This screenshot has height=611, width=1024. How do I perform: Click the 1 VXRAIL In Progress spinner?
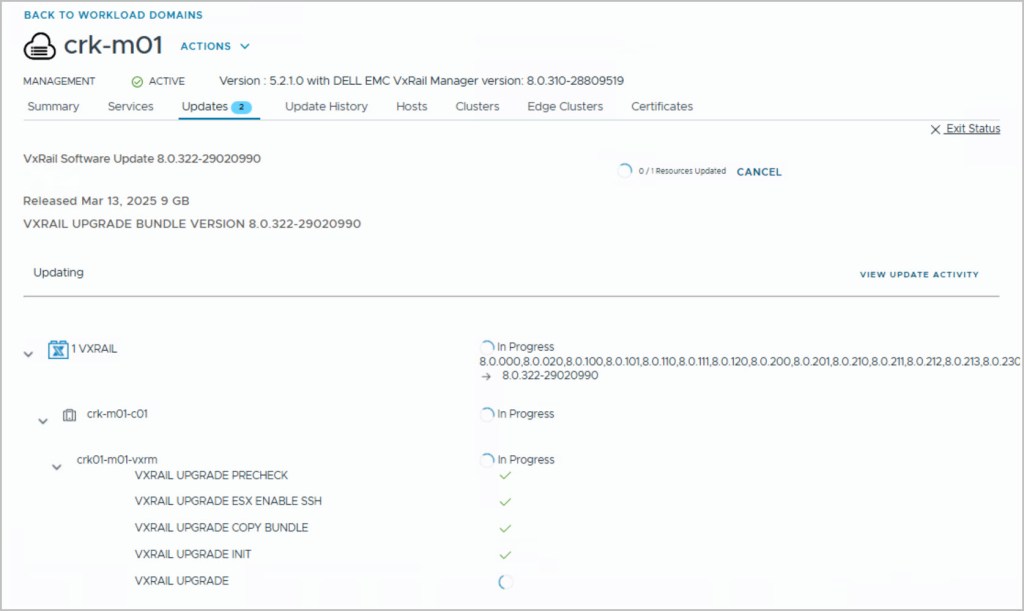[487, 347]
